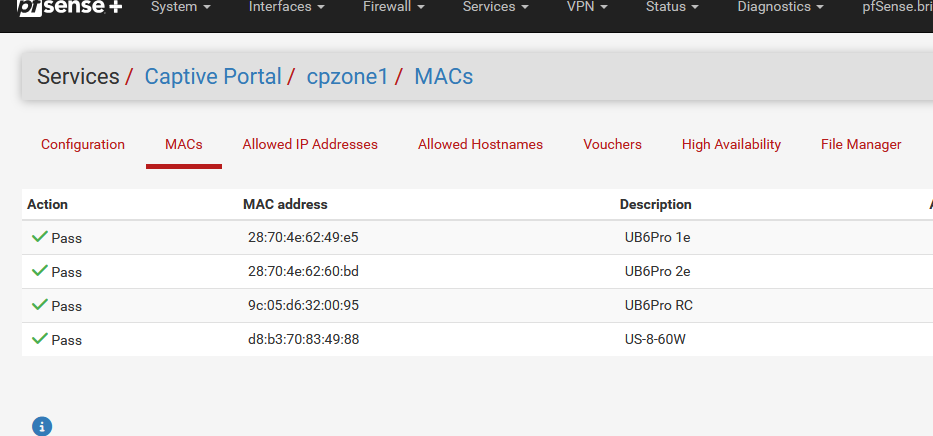Open the Allowed IP Addresses tab
The height and width of the screenshot is (436, 933).
pos(310,144)
